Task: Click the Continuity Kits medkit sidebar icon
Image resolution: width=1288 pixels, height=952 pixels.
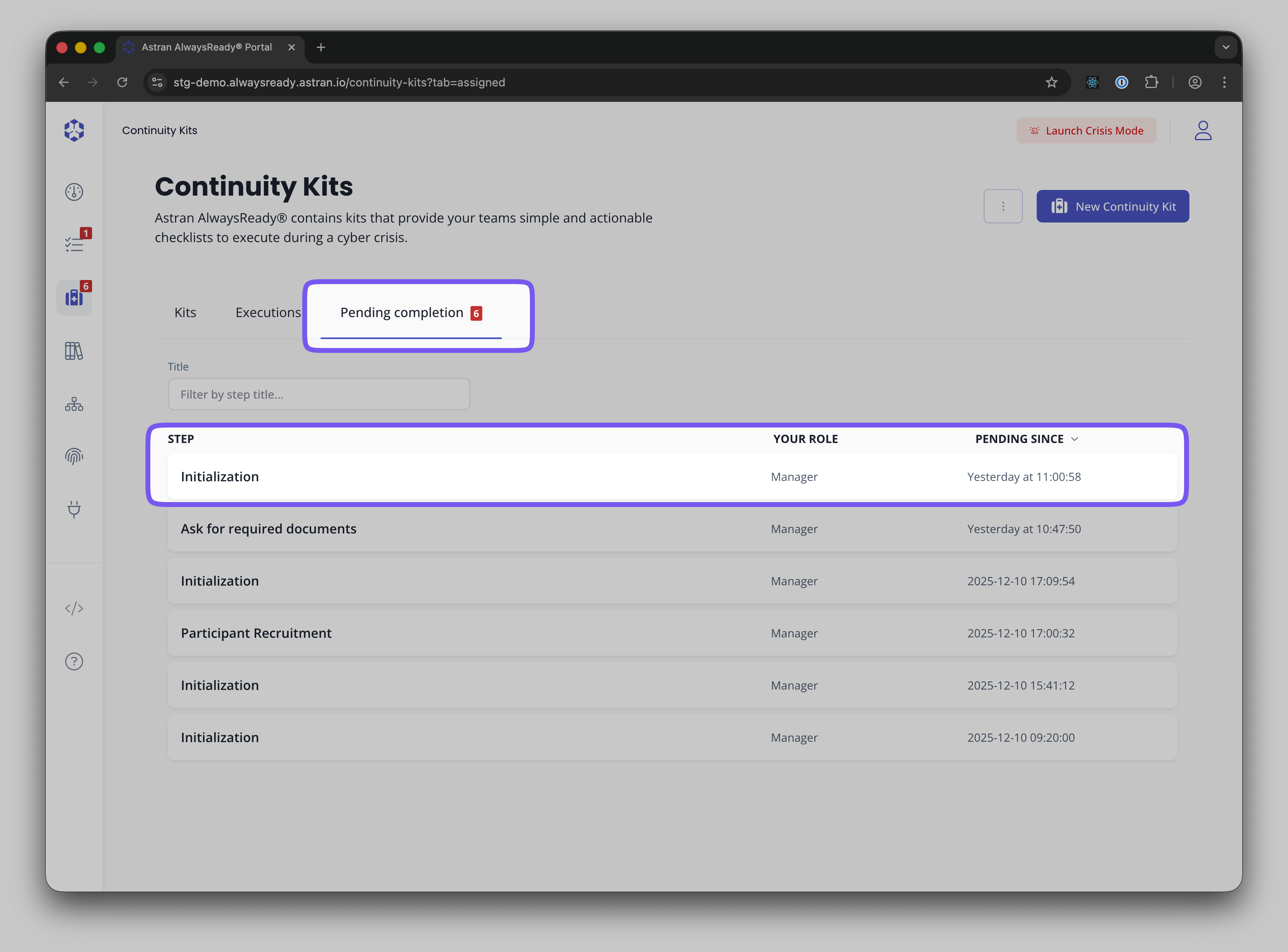Action: (74, 297)
